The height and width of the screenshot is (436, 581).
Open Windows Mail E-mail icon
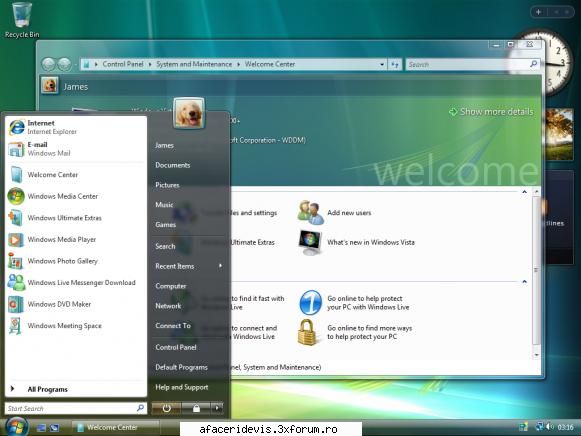[x=16, y=149]
